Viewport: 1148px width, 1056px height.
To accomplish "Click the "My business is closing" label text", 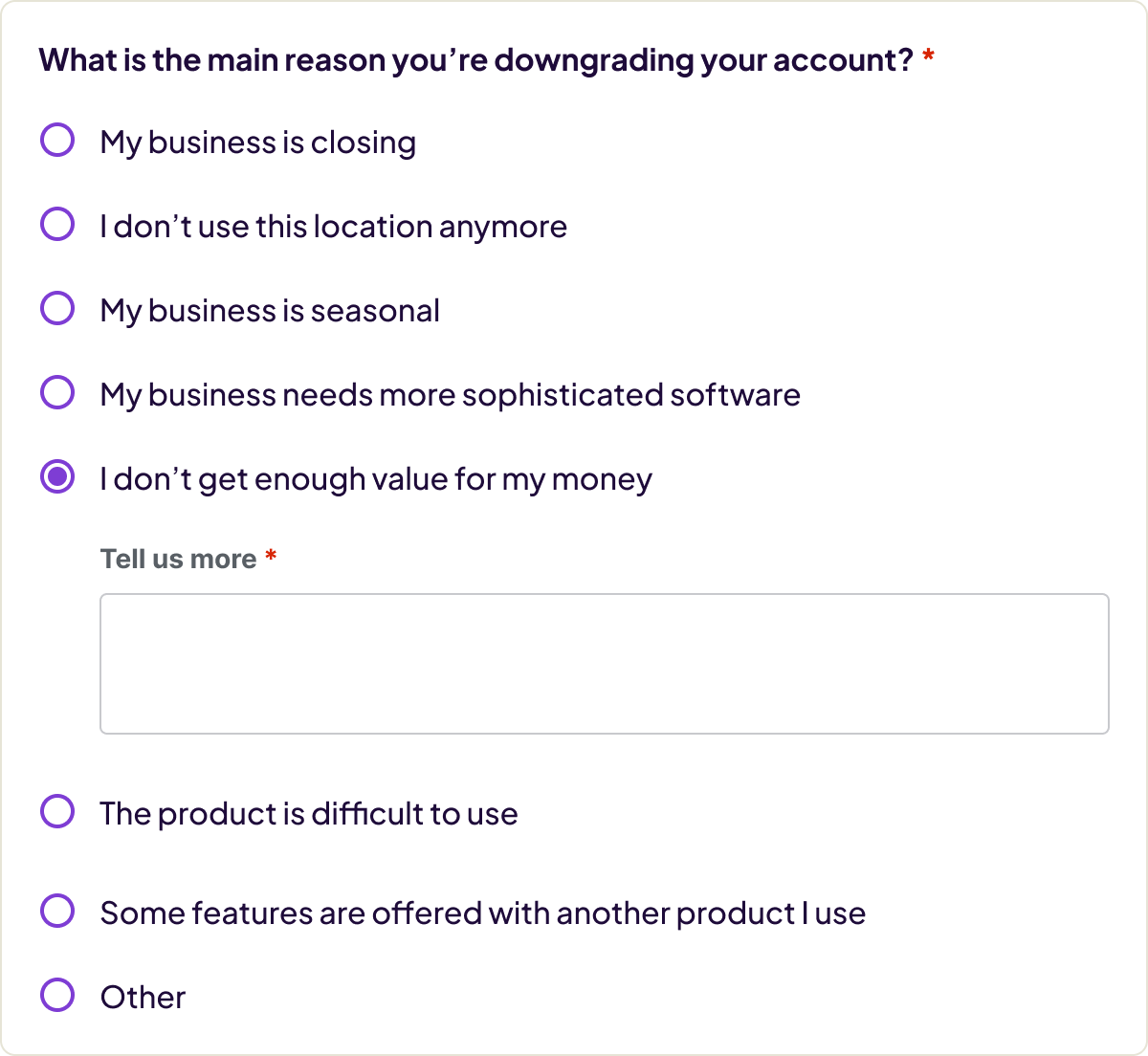I will tap(258, 143).
